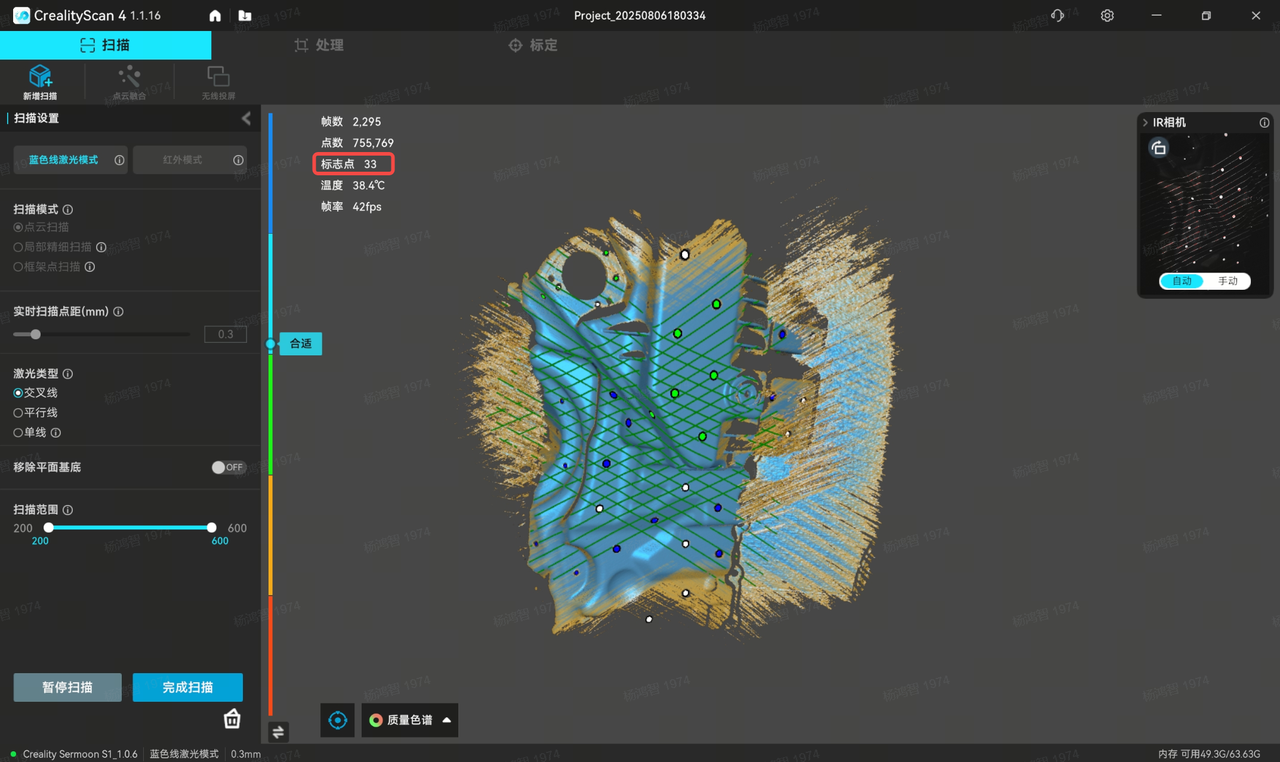Select the Parallel Lines (平行线) radio option
The width and height of the screenshot is (1280, 762).
18,413
